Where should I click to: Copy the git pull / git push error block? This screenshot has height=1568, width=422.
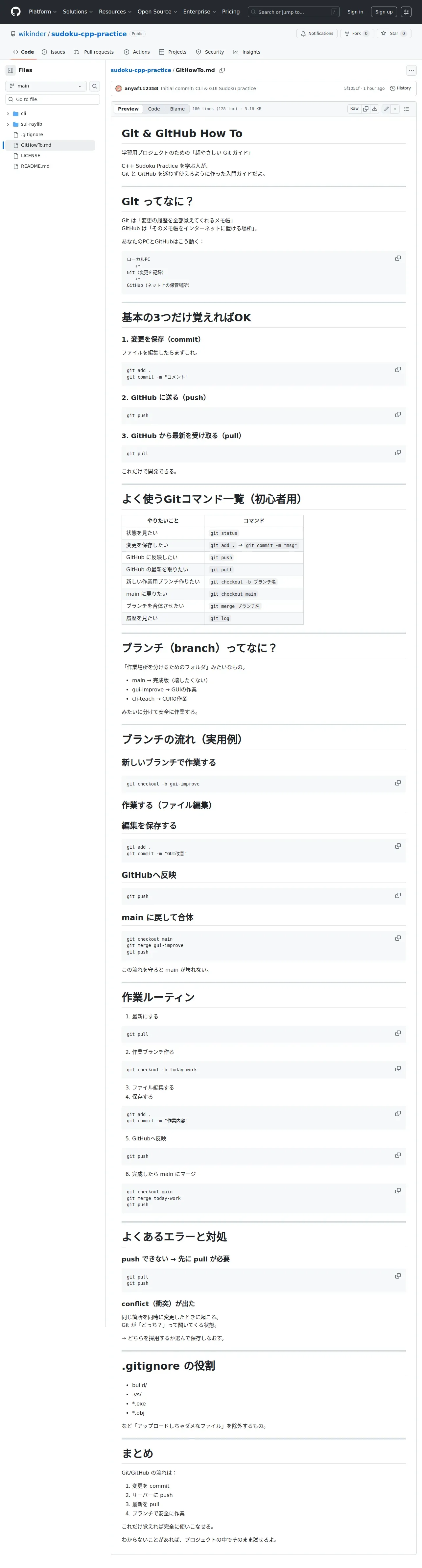398,1276
